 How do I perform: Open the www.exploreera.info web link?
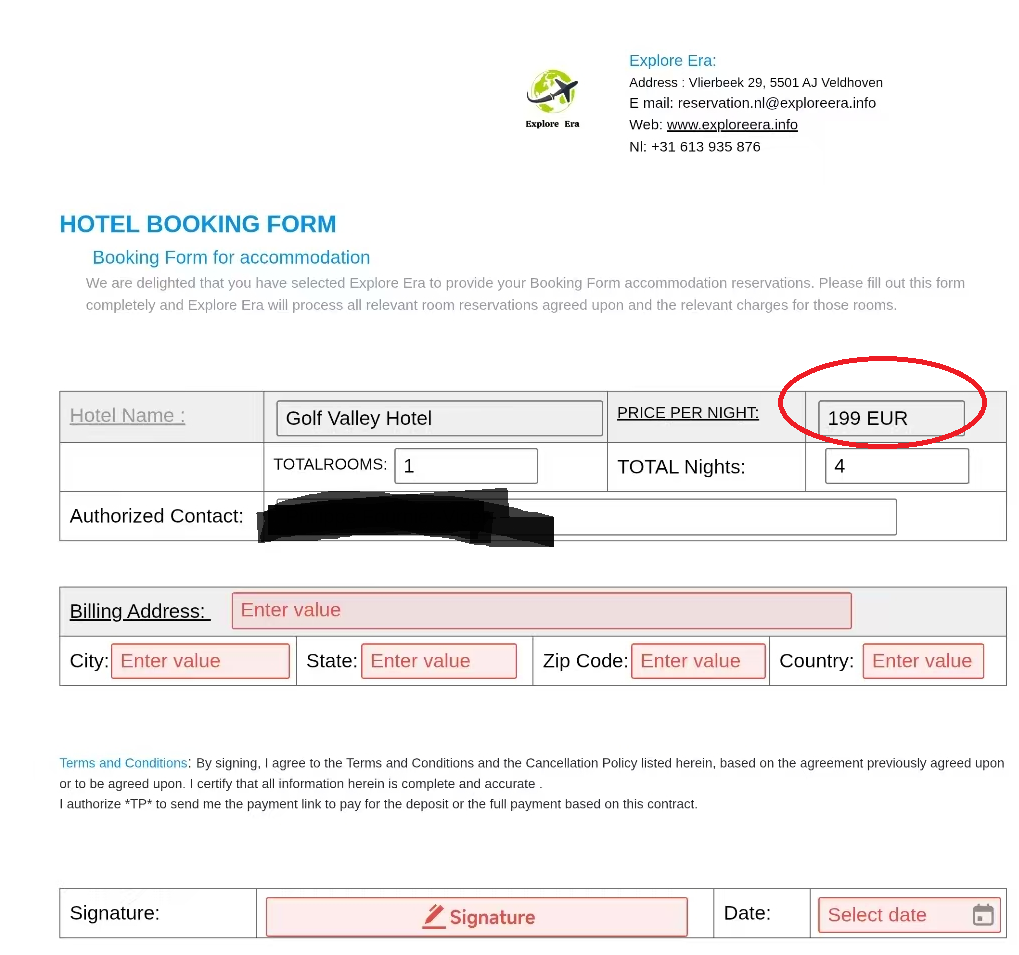732,125
